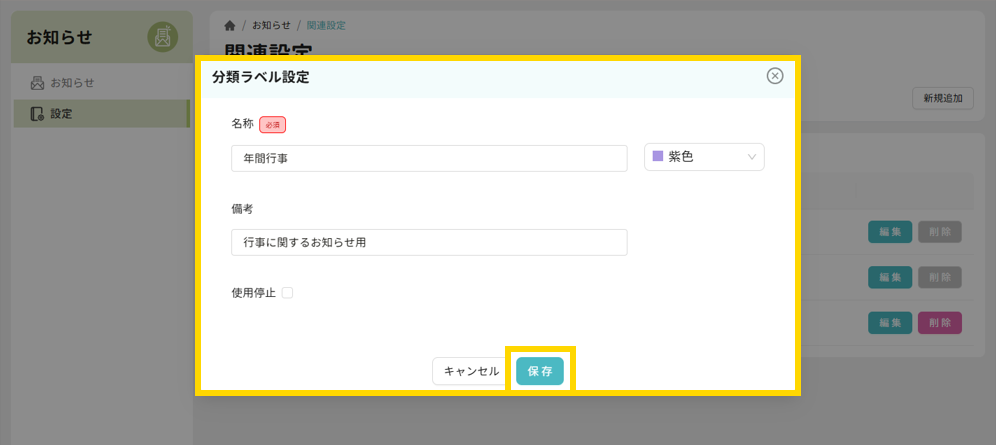Go to お知らせ breadcrumb link
This screenshot has width=996, height=445.
click(271, 25)
